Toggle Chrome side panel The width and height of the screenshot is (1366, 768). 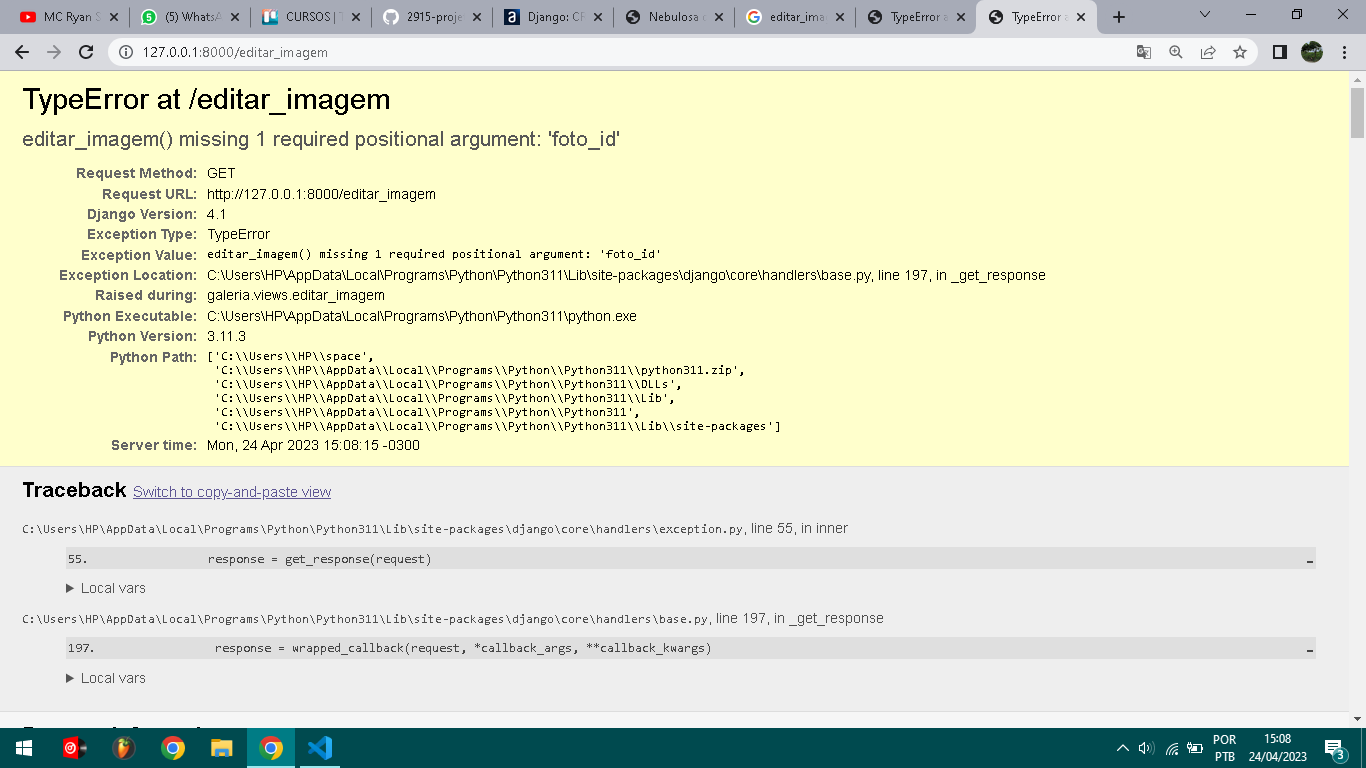[1279, 52]
